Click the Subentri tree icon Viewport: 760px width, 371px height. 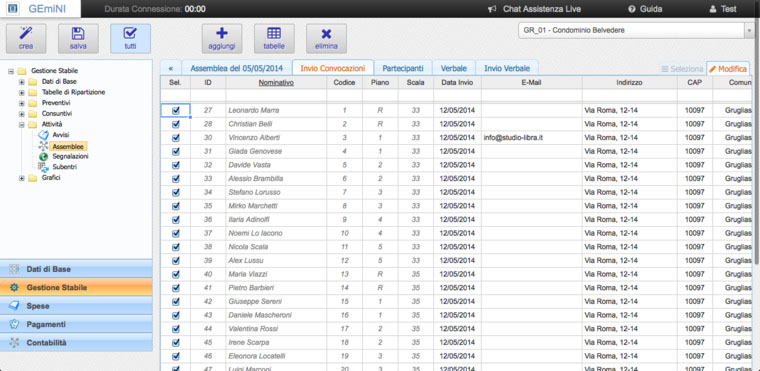[44, 167]
